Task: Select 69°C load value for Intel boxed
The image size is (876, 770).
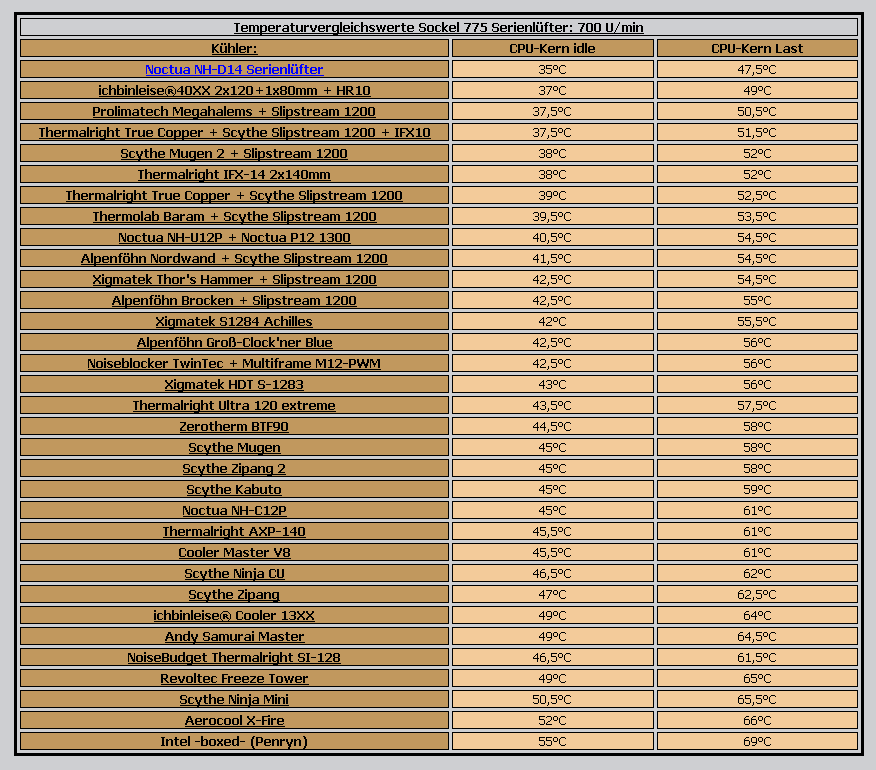Action: click(x=757, y=742)
